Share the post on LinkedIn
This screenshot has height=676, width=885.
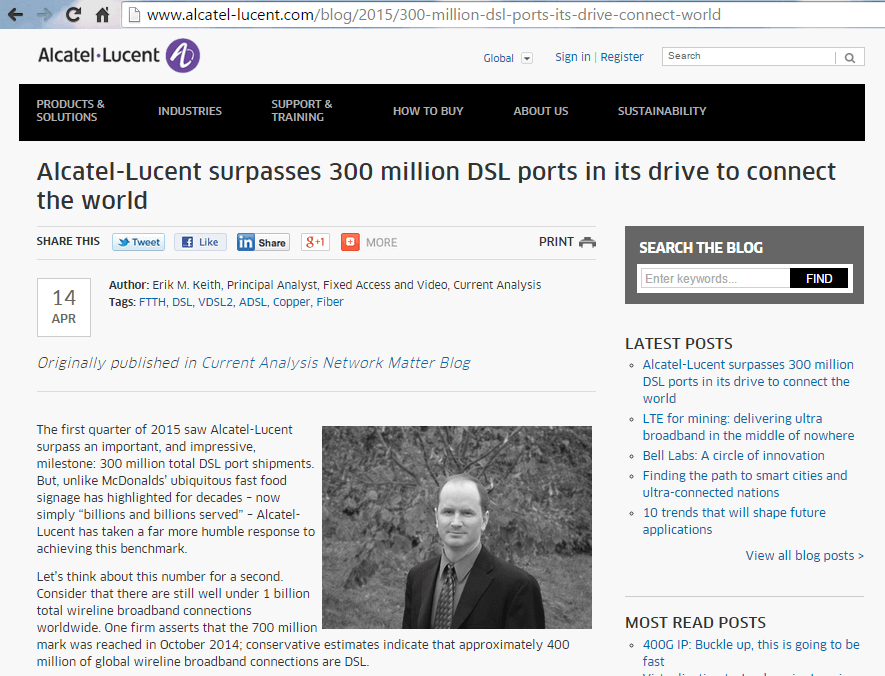(x=263, y=242)
